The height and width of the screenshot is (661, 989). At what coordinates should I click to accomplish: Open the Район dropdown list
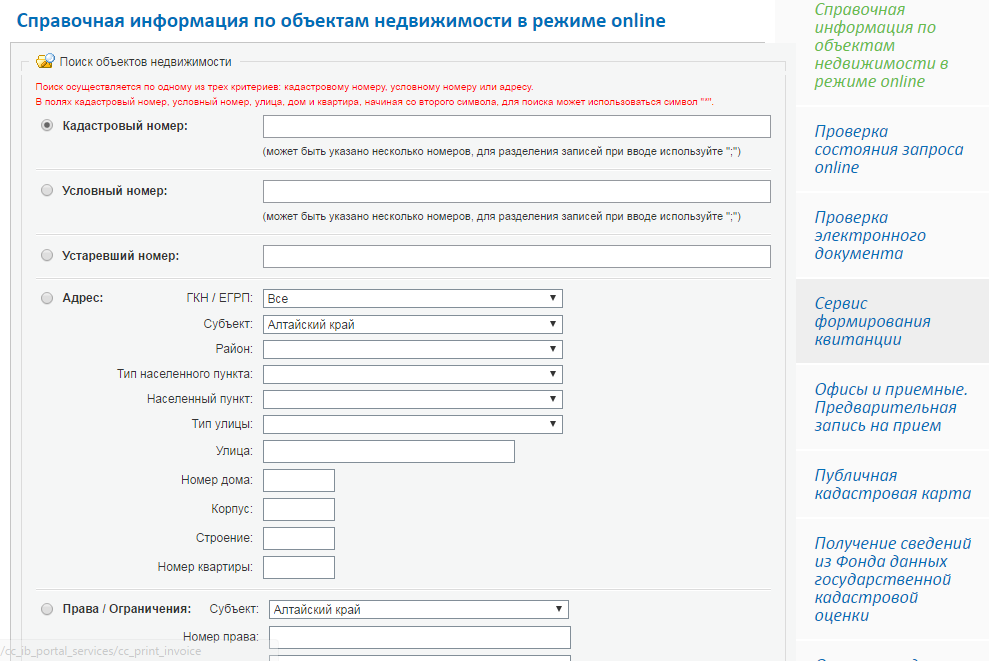pos(412,350)
